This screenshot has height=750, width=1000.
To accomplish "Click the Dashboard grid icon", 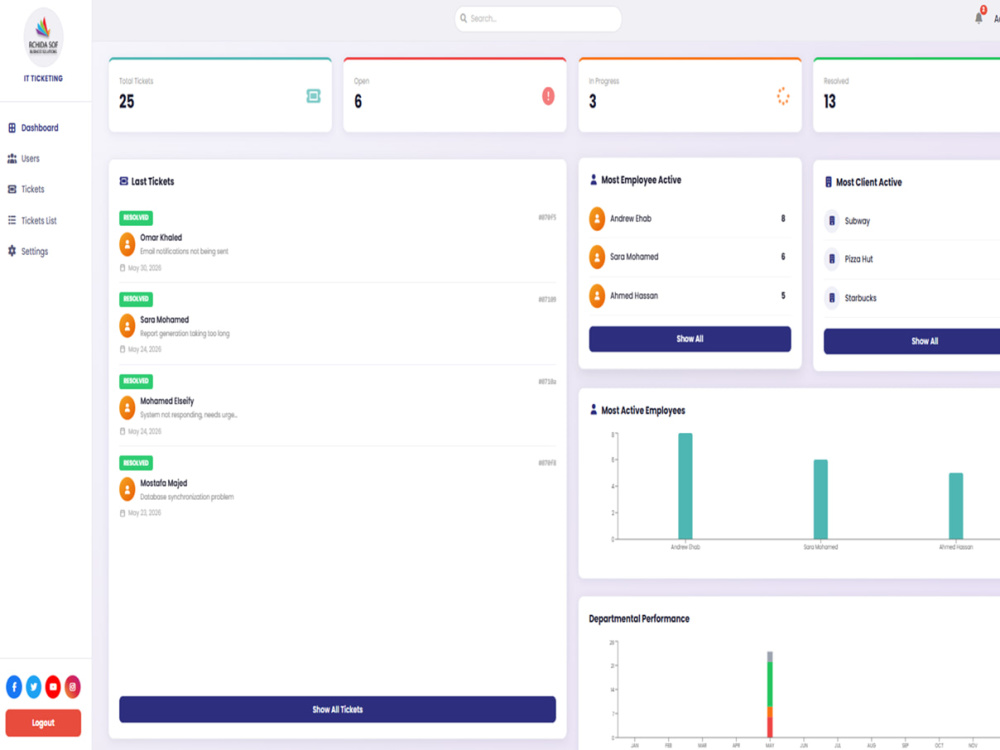I will point(11,128).
